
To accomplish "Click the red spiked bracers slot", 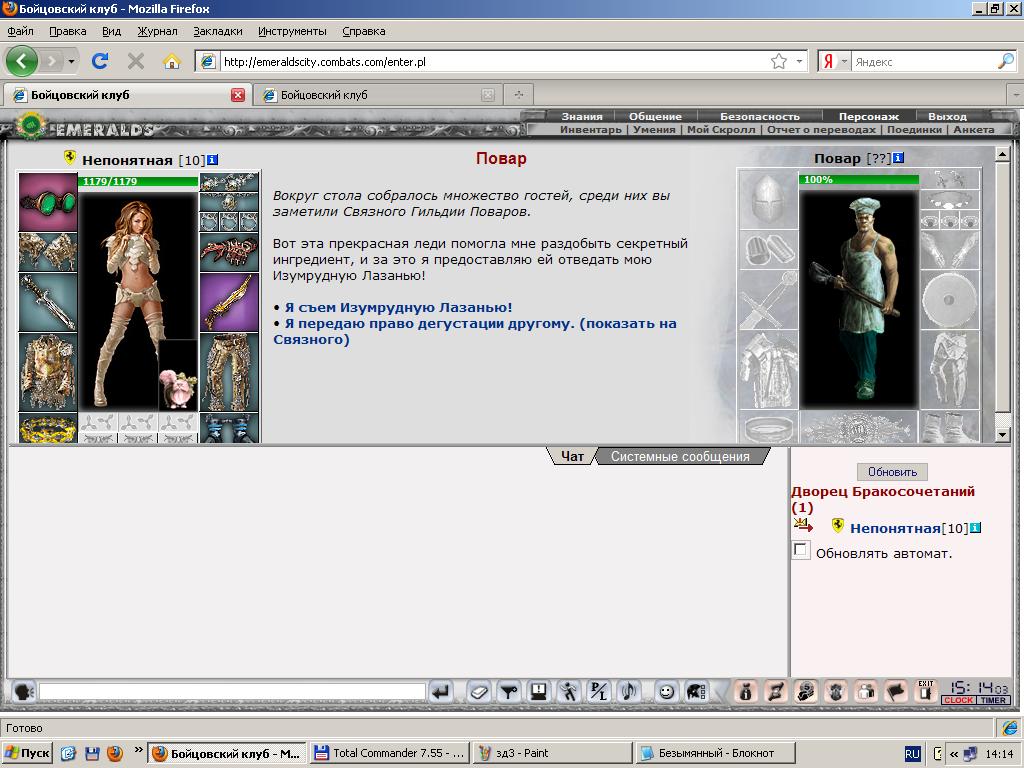I will [x=229, y=252].
